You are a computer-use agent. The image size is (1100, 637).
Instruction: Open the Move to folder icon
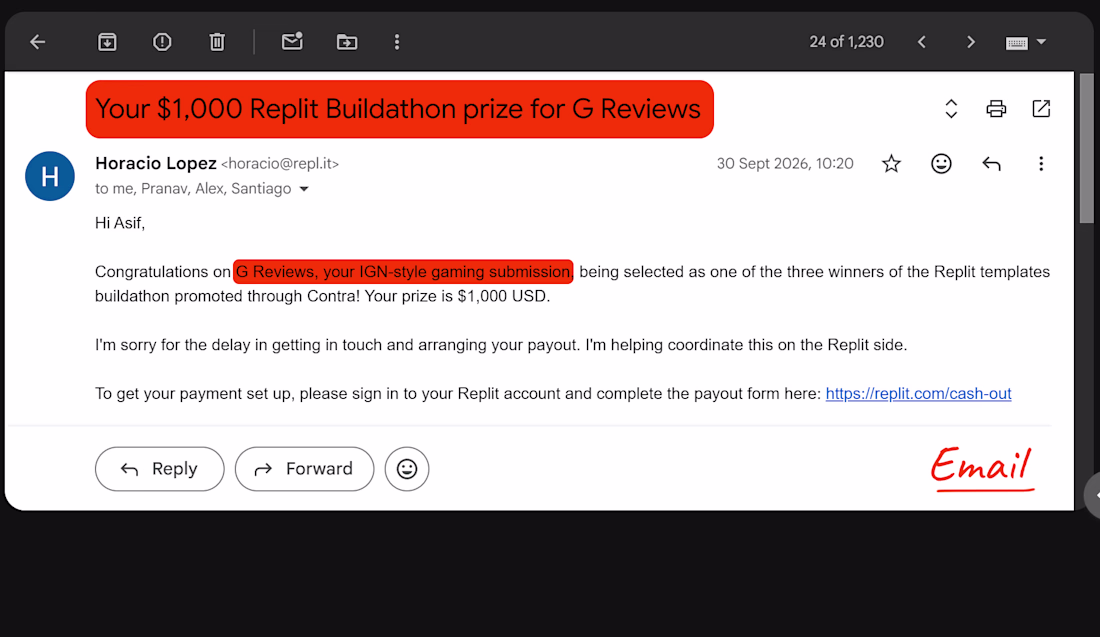click(347, 42)
